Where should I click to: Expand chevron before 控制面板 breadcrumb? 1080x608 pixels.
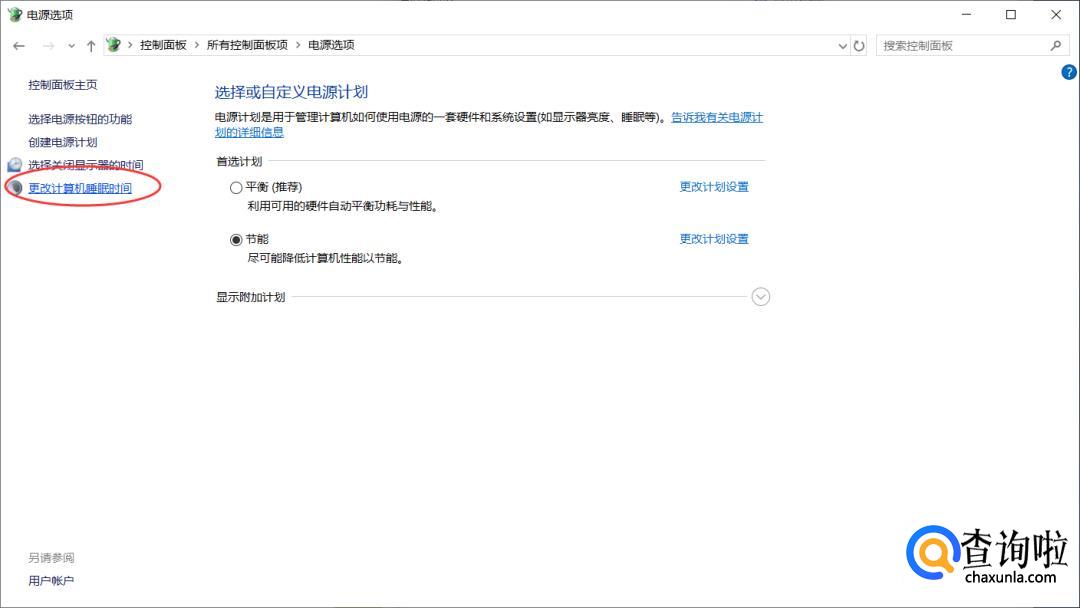(x=130, y=45)
